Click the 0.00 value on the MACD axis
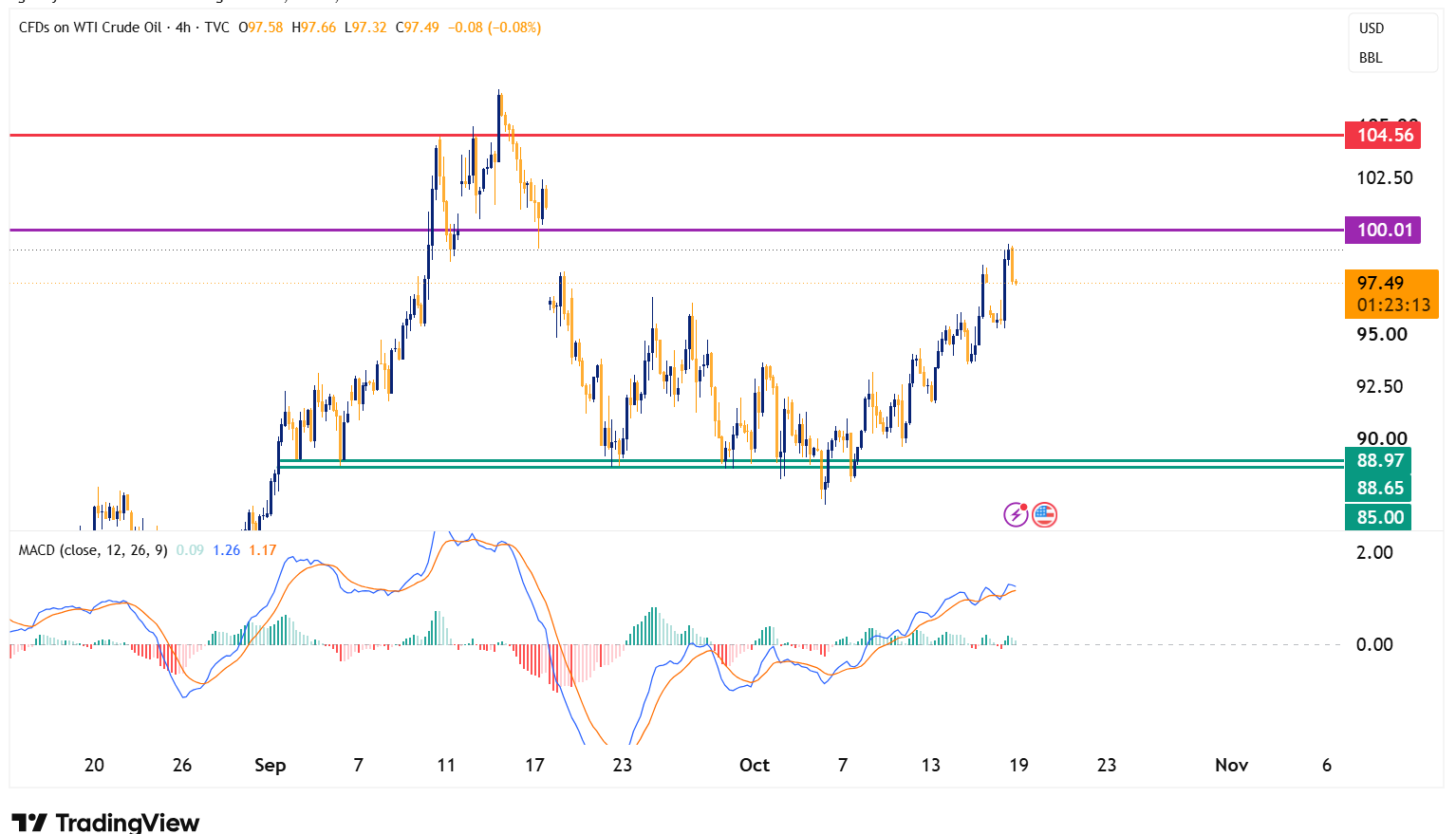Image resolution: width=1456 pixels, height=834 pixels. (x=1374, y=644)
